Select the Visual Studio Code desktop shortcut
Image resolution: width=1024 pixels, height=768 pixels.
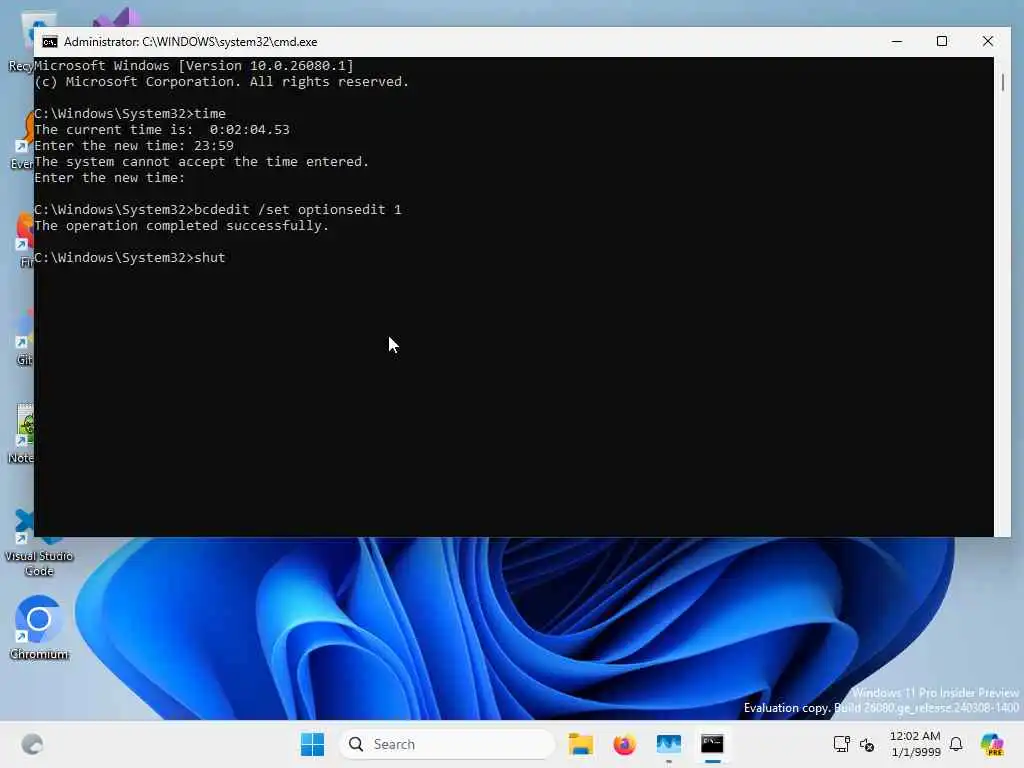[39, 543]
